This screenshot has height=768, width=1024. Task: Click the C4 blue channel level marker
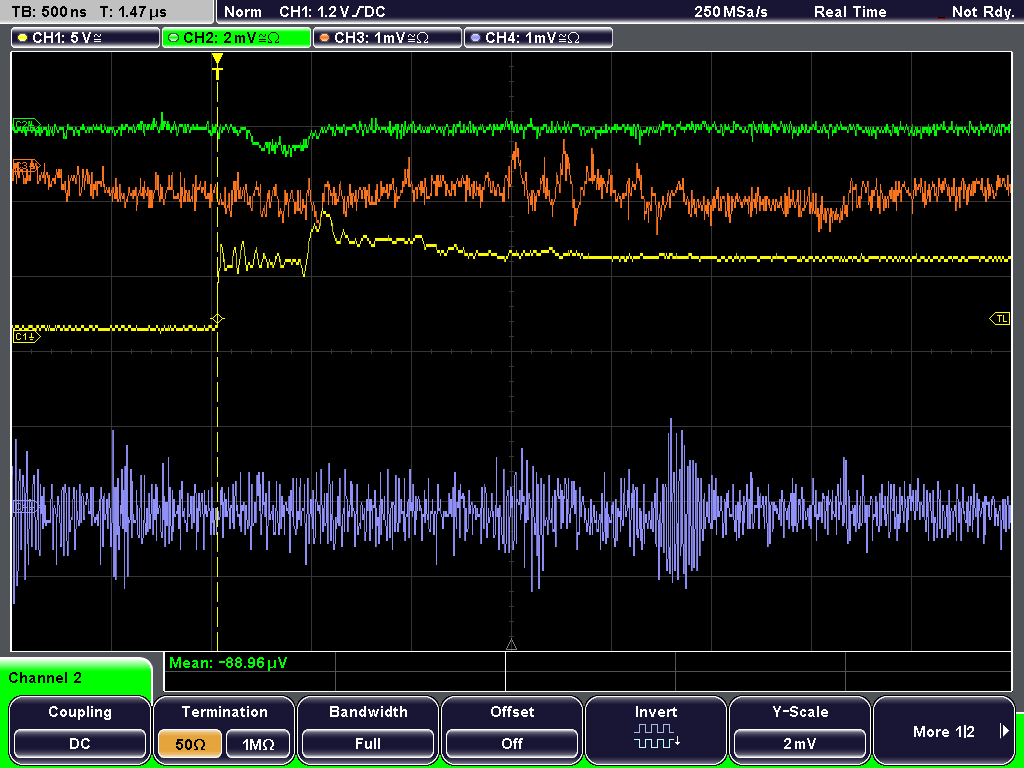pyautogui.click(x=25, y=505)
